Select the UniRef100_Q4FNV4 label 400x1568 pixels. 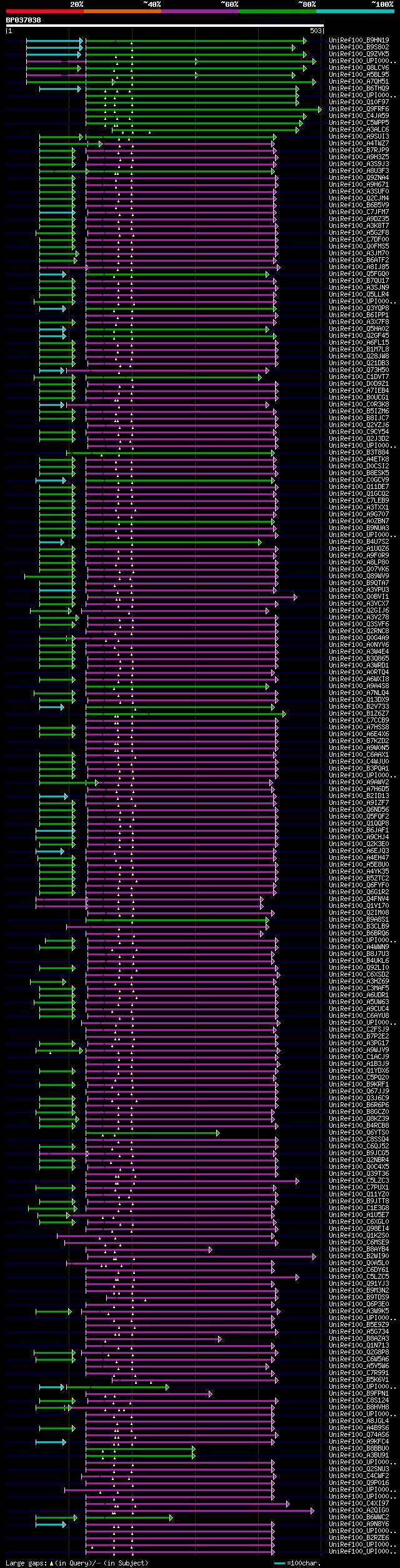point(359,899)
